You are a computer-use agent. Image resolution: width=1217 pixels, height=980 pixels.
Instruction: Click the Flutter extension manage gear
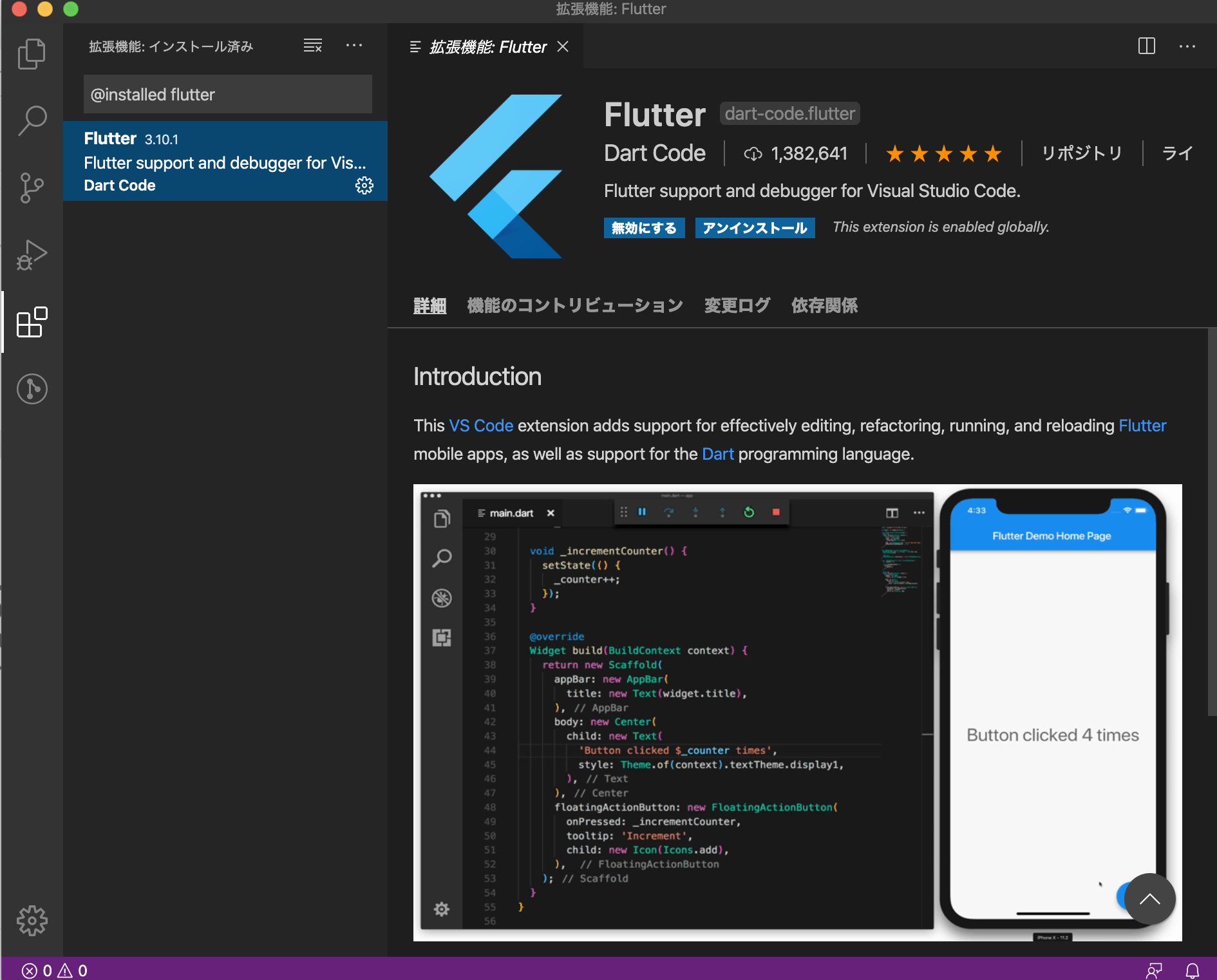coord(364,185)
